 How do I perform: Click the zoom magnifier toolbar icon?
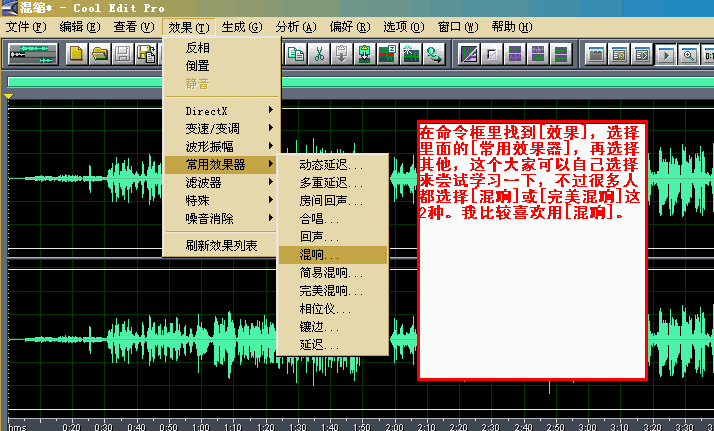point(688,55)
